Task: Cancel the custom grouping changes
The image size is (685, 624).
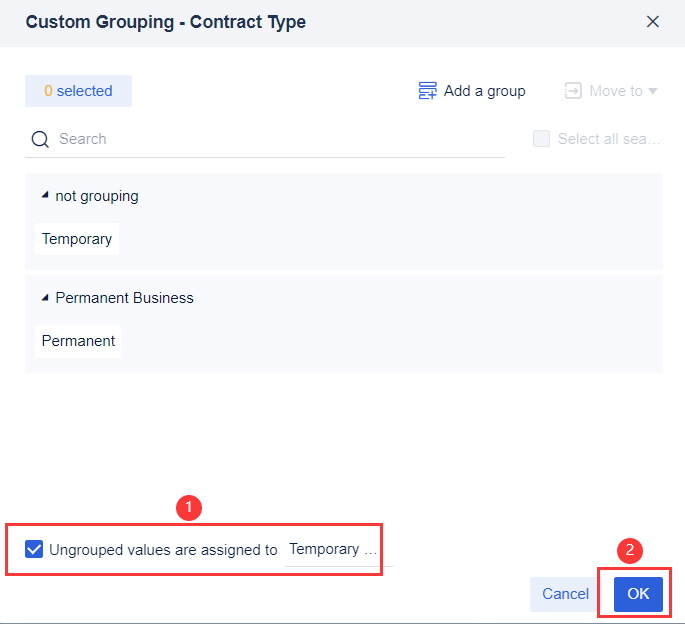Action: [565, 594]
